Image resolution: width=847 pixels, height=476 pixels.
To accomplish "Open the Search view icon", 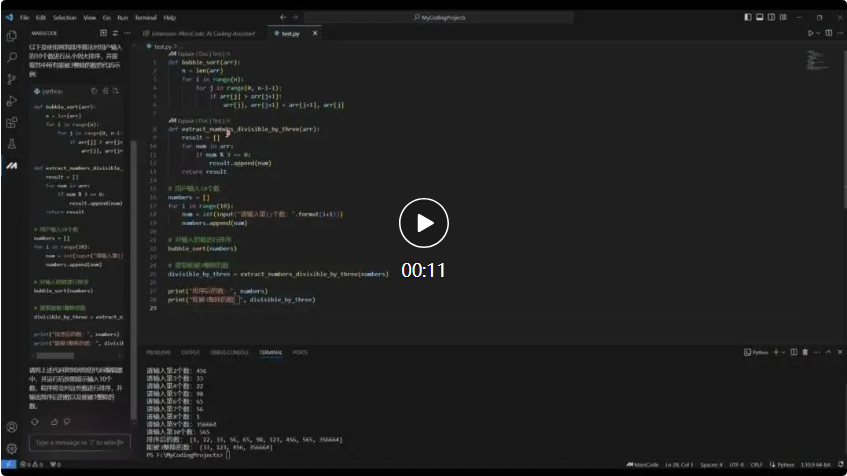I will coord(11,59).
